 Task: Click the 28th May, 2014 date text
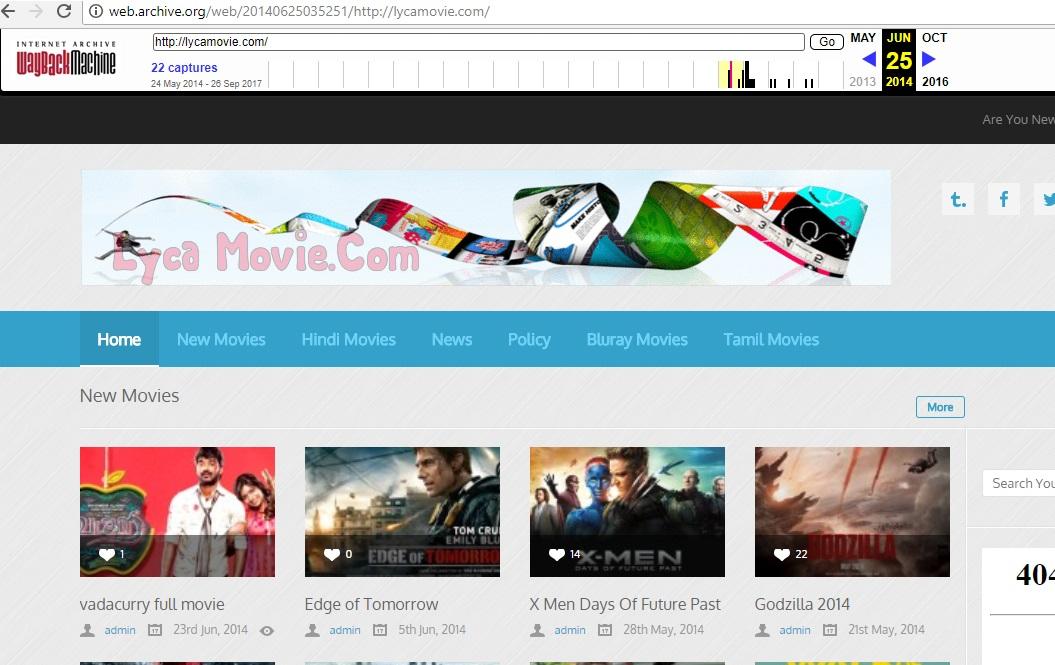663,630
